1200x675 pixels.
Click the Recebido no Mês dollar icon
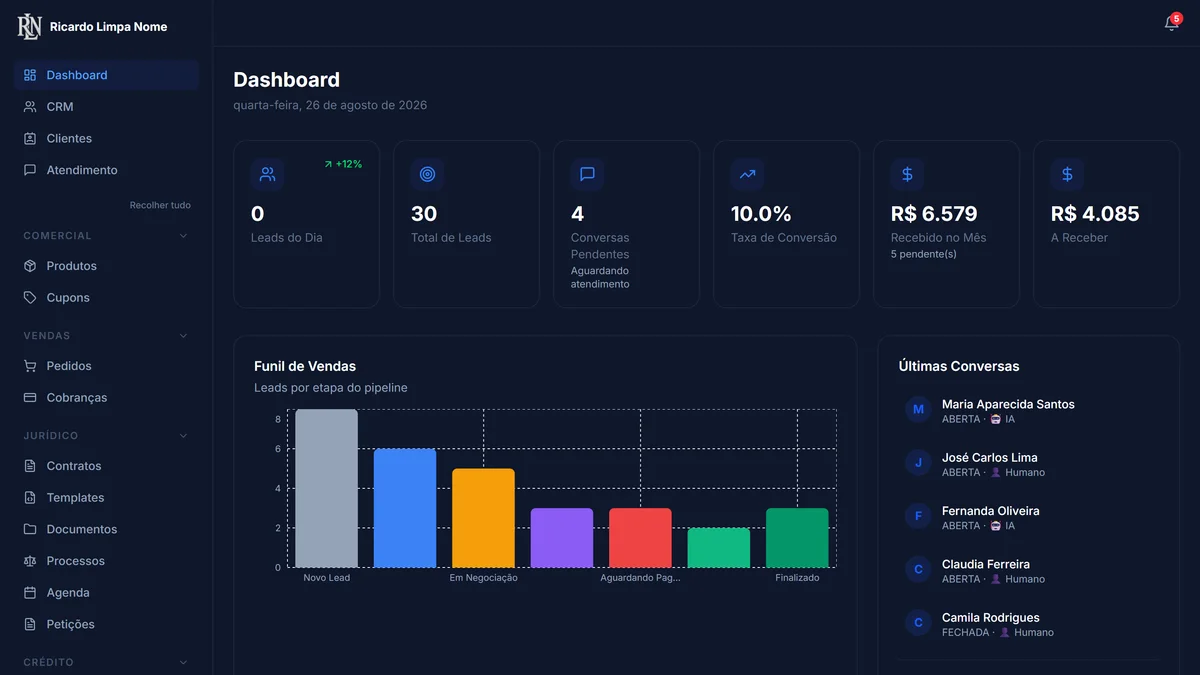click(907, 174)
